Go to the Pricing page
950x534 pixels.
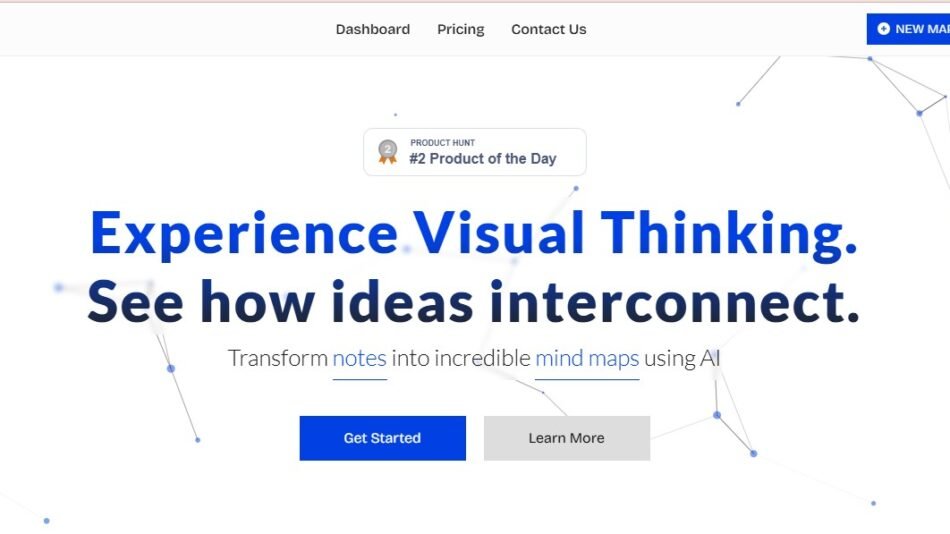tap(460, 29)
